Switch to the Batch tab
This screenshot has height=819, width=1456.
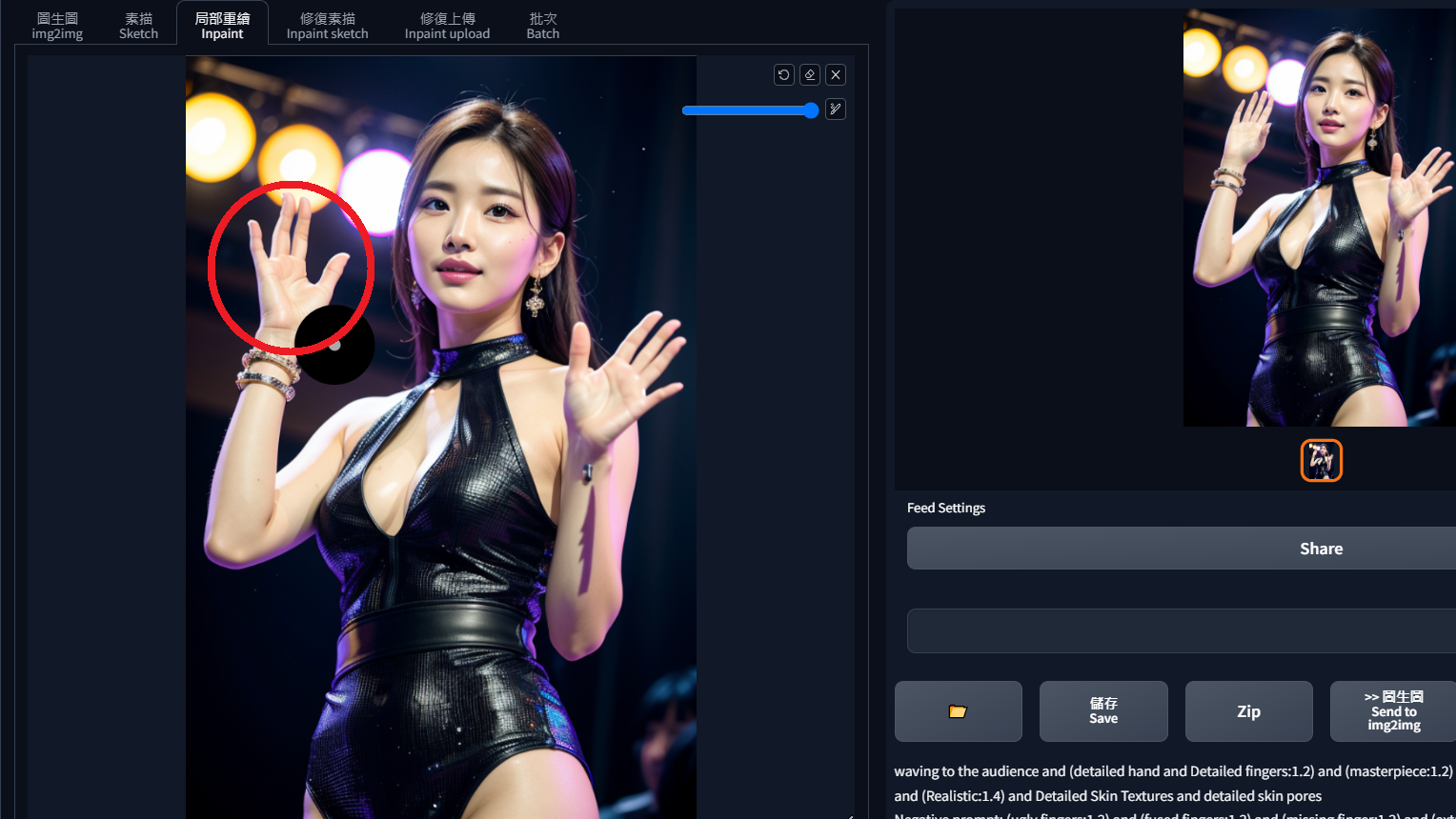[543, 26]
